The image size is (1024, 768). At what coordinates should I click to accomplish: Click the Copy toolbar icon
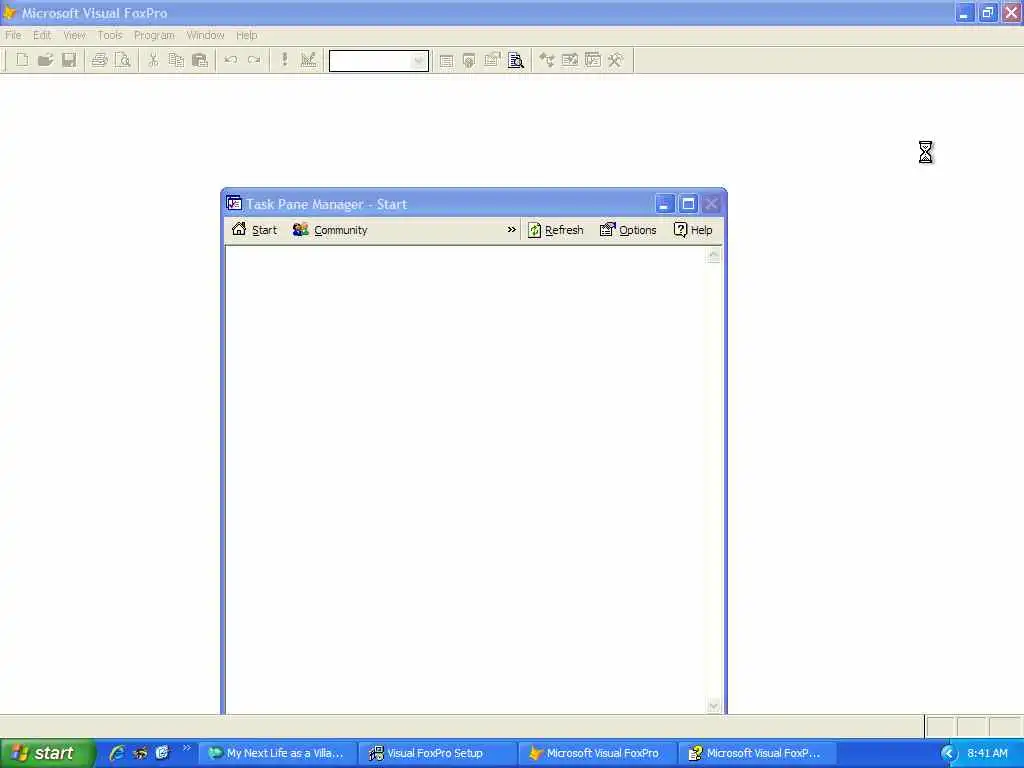tap(176, 61)
